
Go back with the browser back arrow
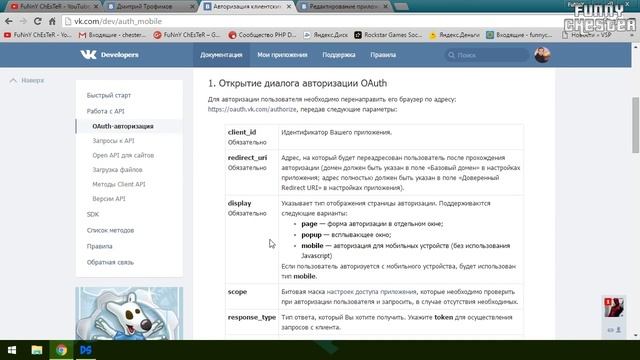[9, 21]
